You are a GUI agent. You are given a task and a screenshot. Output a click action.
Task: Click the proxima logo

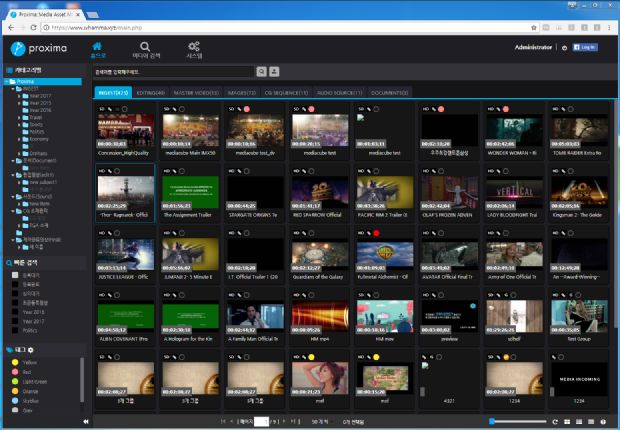click(x=39, y=48)
